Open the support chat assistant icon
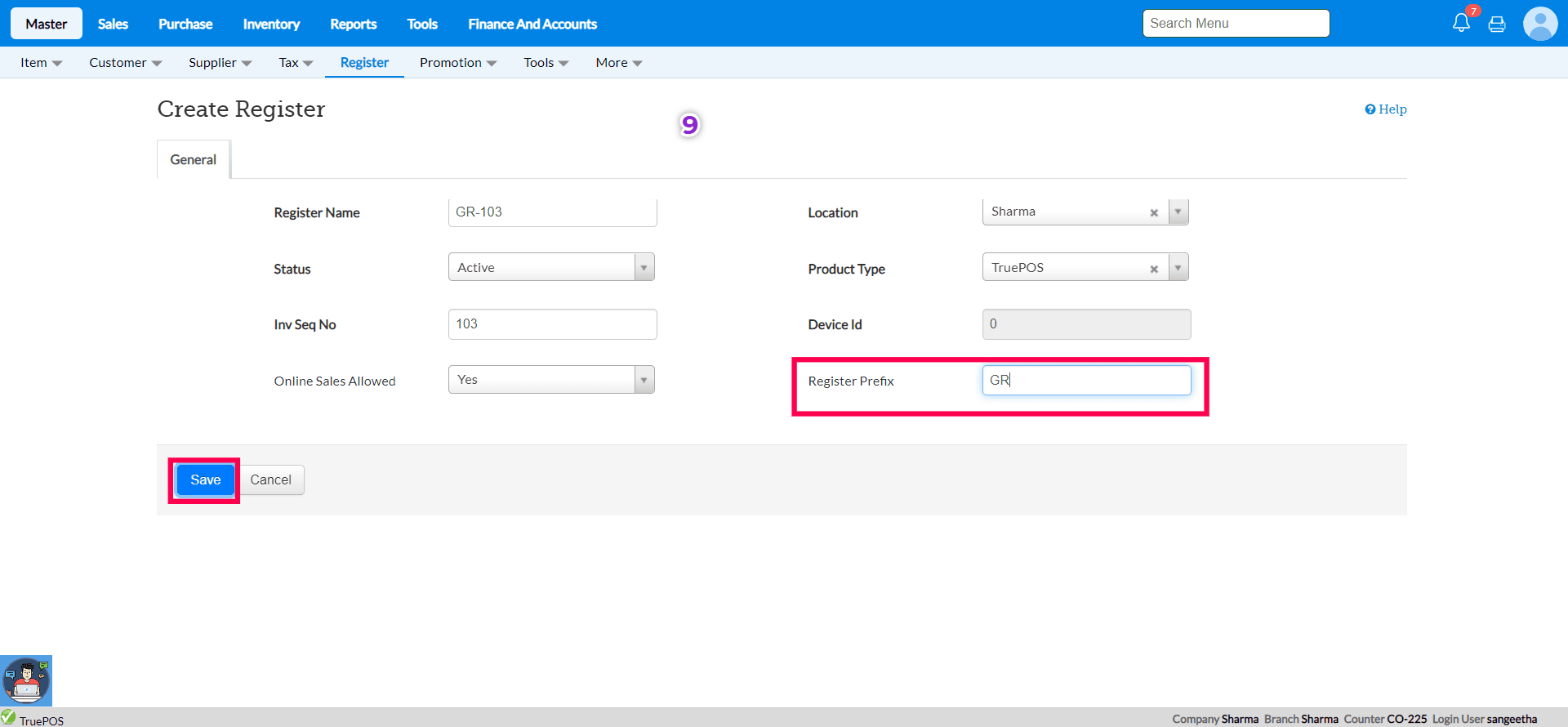 (x=26, y=680)
